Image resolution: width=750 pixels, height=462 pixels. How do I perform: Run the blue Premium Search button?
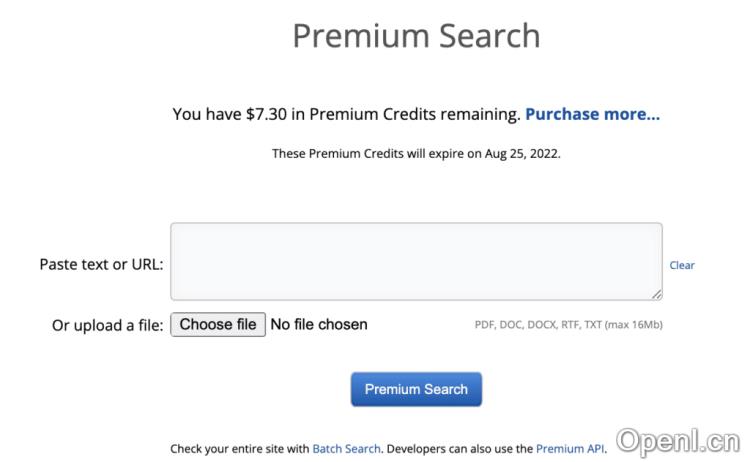point(416,389)
